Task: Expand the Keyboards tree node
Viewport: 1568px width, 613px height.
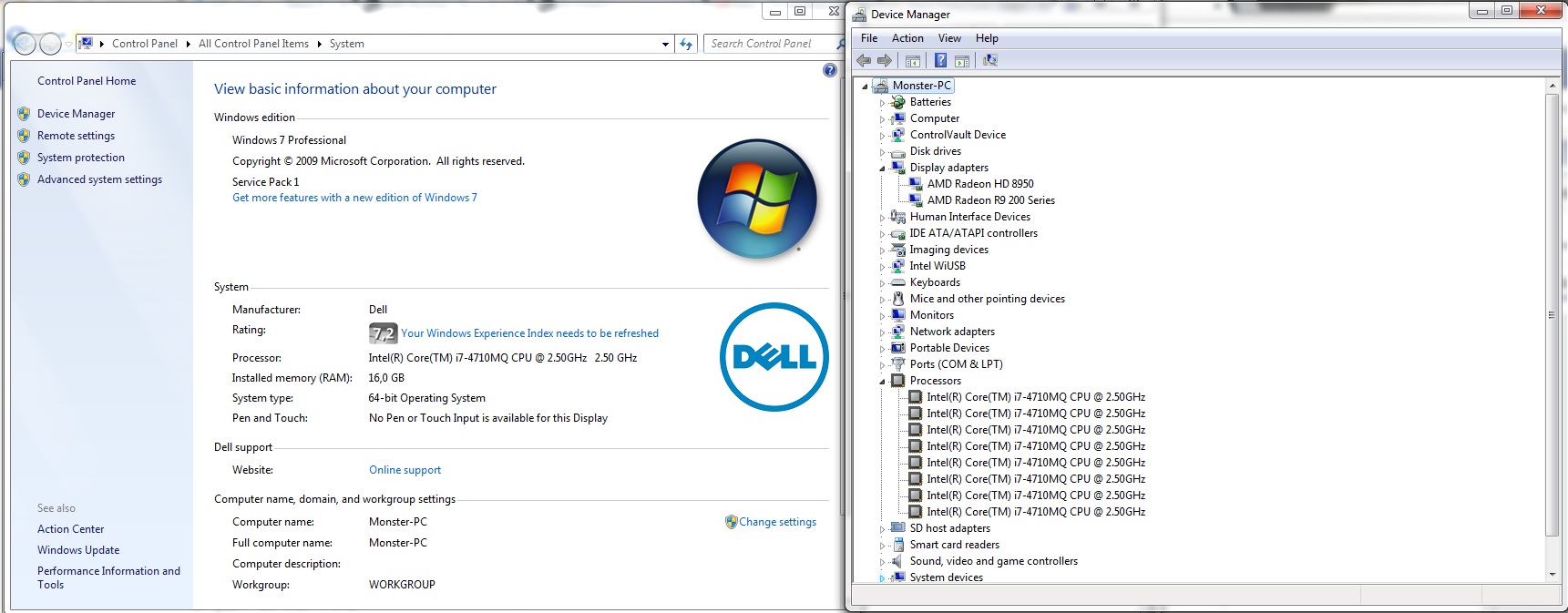Action: pyautogui.click(x=882, y=283)
